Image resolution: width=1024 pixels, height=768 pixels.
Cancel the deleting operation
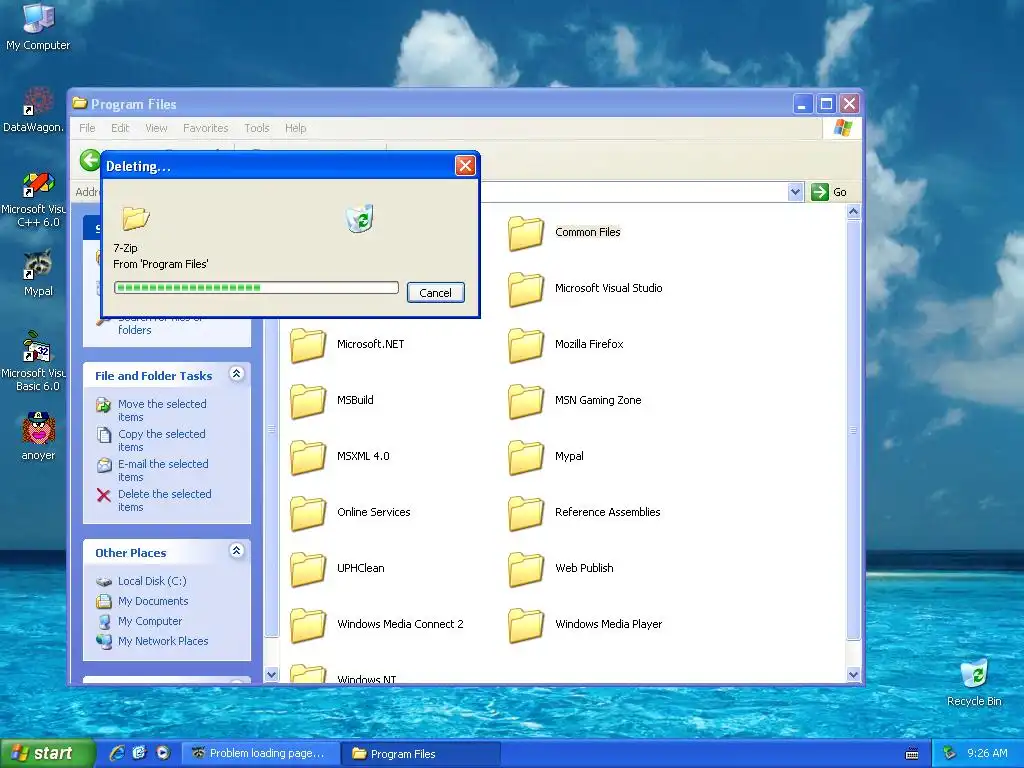436,293
